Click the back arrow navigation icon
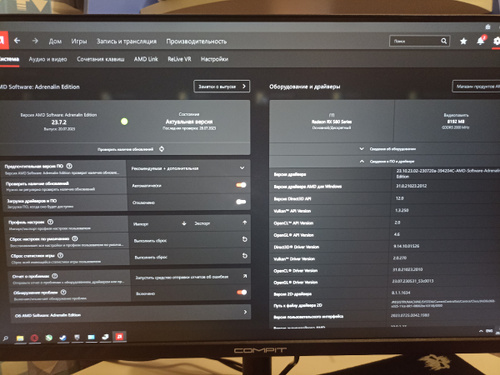 point(17,41)
